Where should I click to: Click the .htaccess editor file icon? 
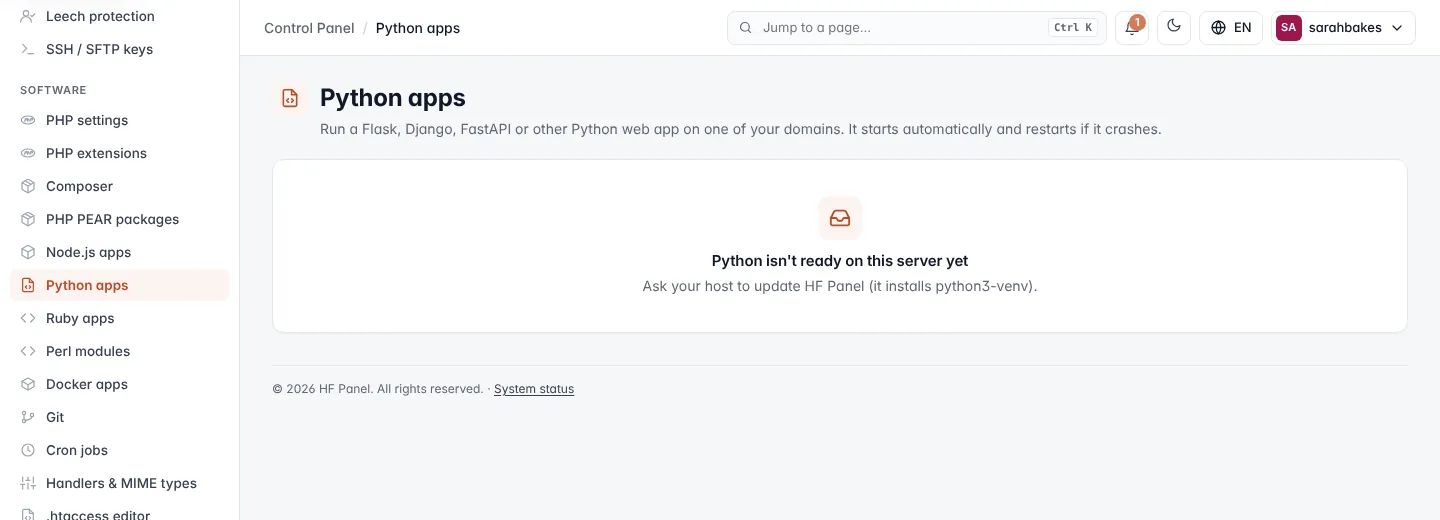28,514
